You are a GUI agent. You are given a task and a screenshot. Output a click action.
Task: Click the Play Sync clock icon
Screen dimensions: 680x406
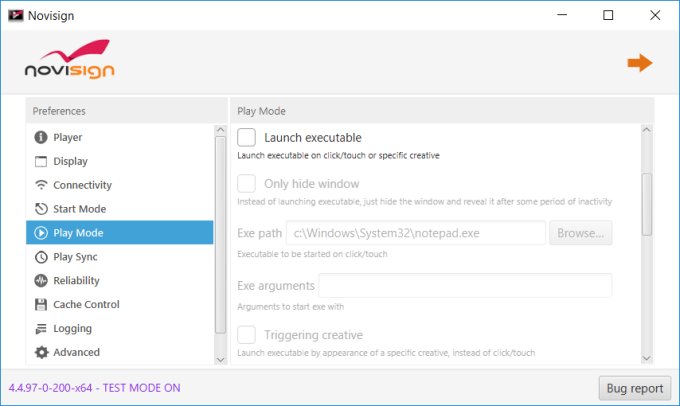pos(41,257)
